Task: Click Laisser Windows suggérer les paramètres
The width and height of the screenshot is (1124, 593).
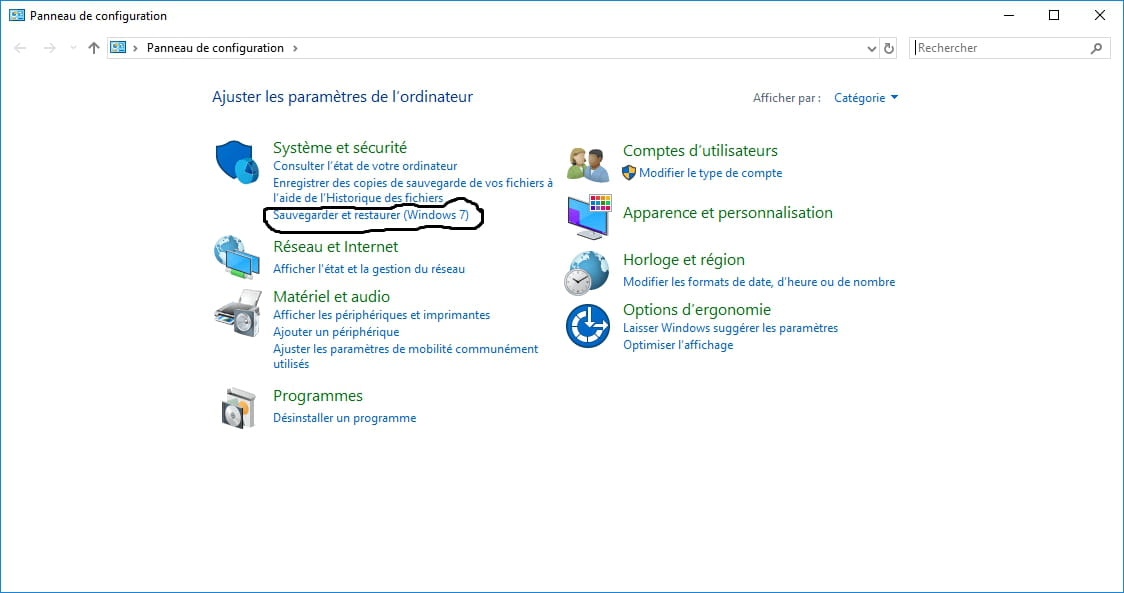Action: pos(730,328)
